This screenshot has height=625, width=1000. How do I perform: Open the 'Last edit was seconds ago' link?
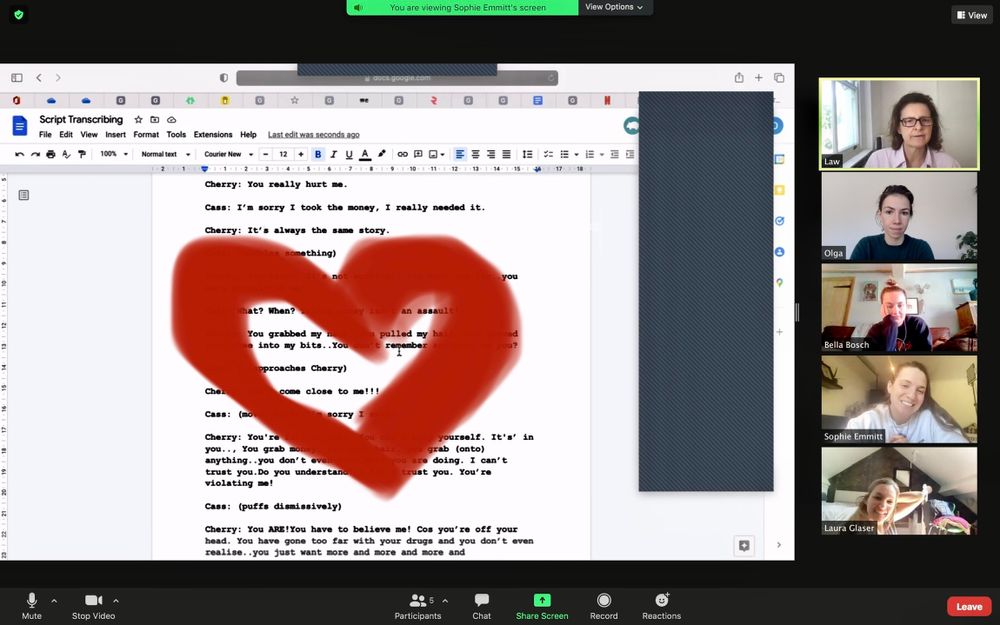313,135
